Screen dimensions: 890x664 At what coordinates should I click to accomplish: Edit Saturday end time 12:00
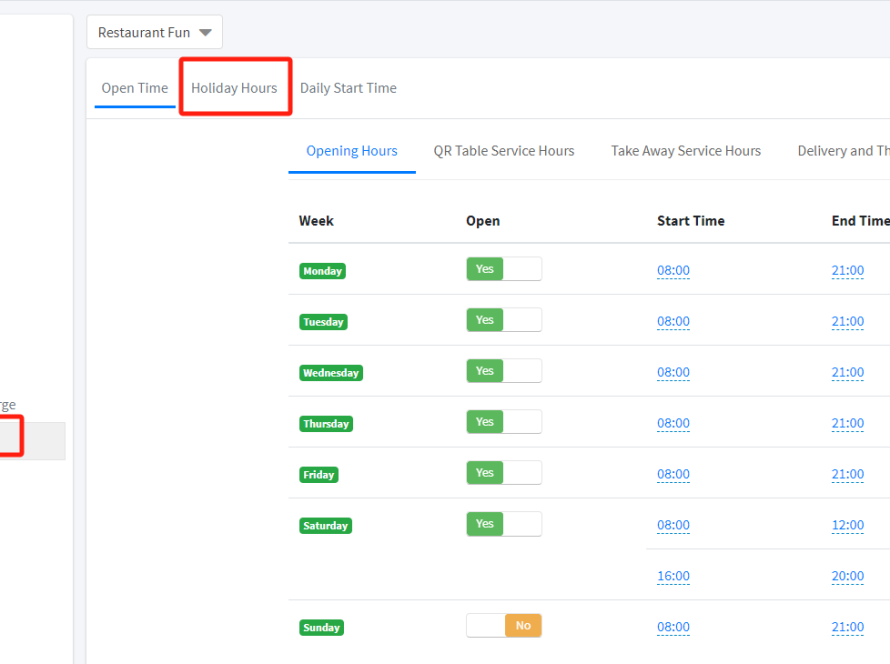point(847,525)
